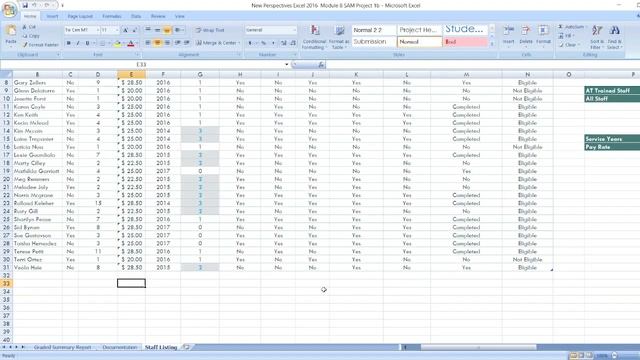This screenshot has width=640, height=360.
Task: Toggle italic formatting
Action: [x=78, y=43]
